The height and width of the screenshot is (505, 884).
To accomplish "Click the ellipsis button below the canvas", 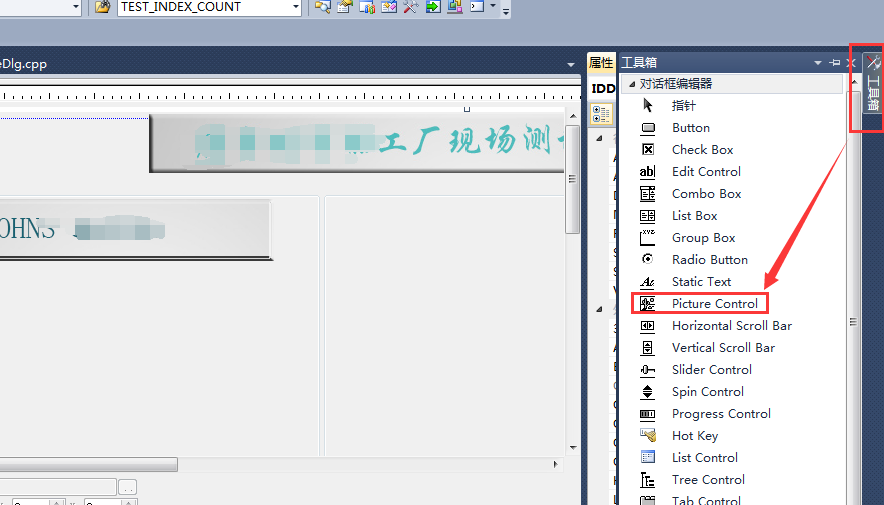I will coord(127,487).
